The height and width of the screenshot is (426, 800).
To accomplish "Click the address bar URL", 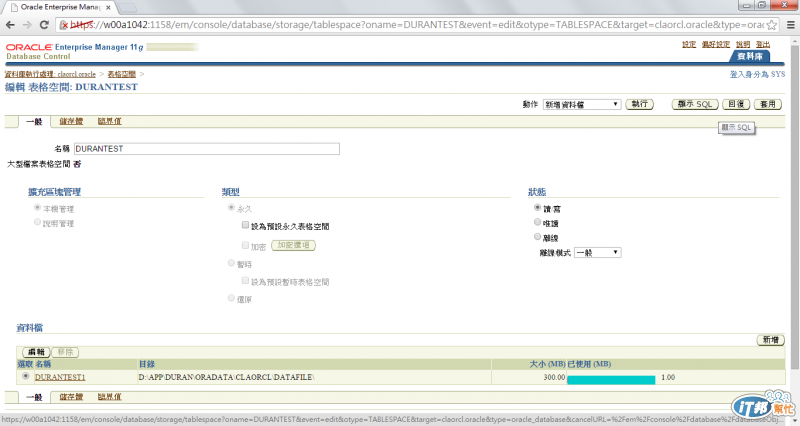I will coord(416,24).
